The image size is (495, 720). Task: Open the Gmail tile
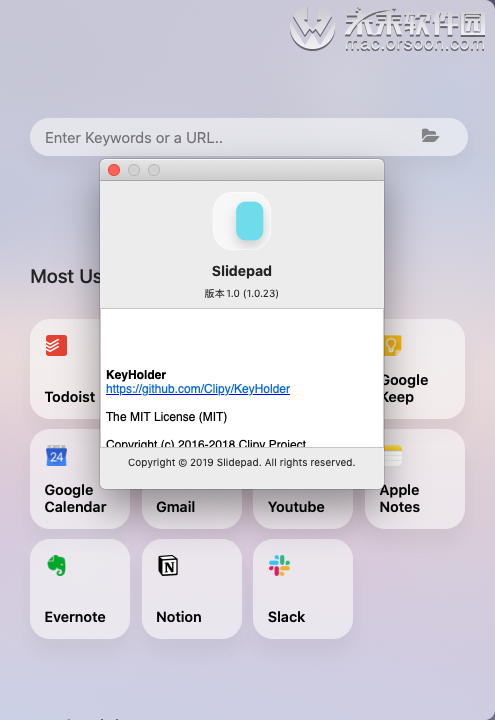click(192, 507)
